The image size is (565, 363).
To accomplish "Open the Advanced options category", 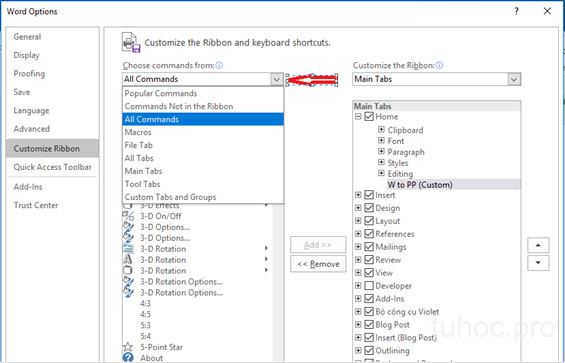I will 52,129.
